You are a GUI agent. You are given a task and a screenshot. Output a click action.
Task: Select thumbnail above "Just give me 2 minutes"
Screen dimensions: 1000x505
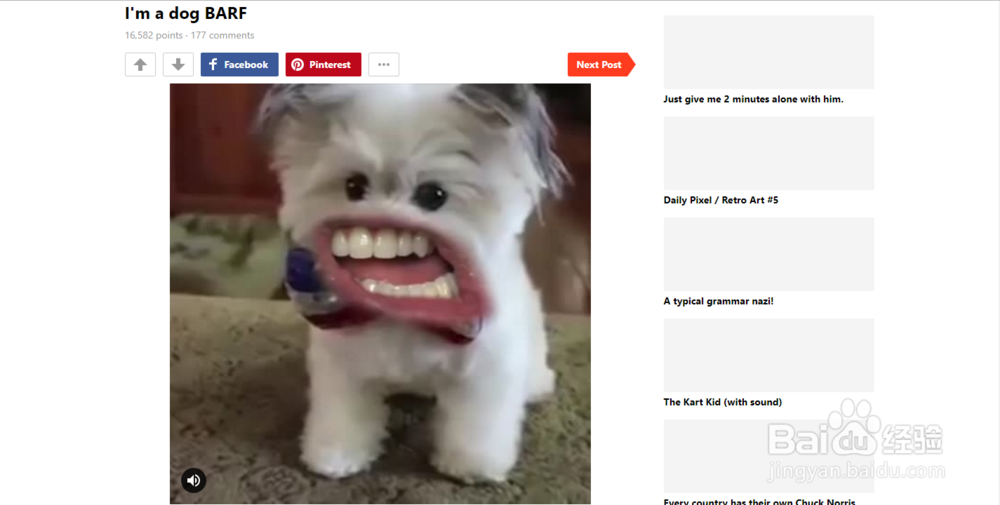[x=769, y=52]
